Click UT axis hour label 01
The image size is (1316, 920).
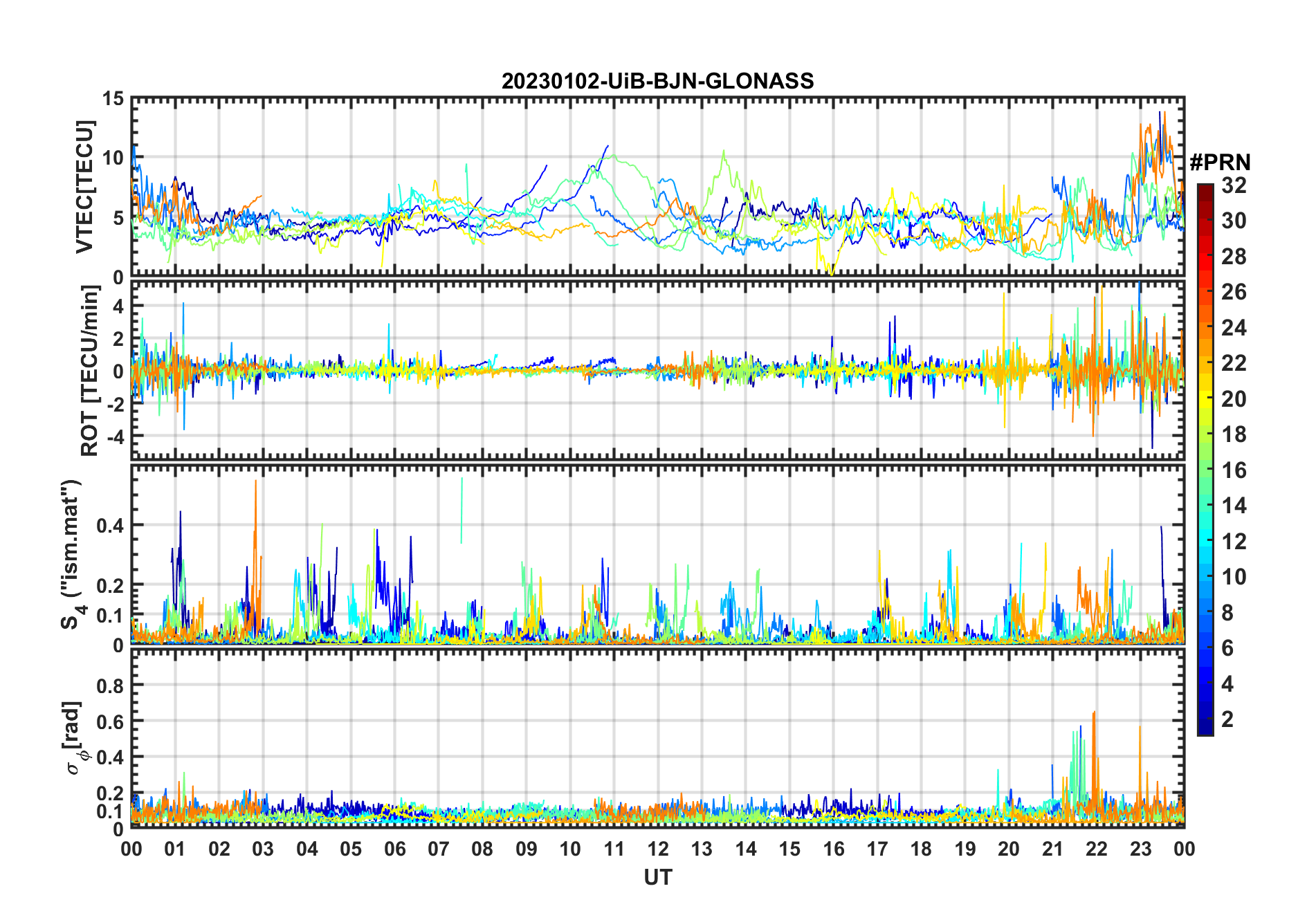pyautogui.click(x=175, y=849)
